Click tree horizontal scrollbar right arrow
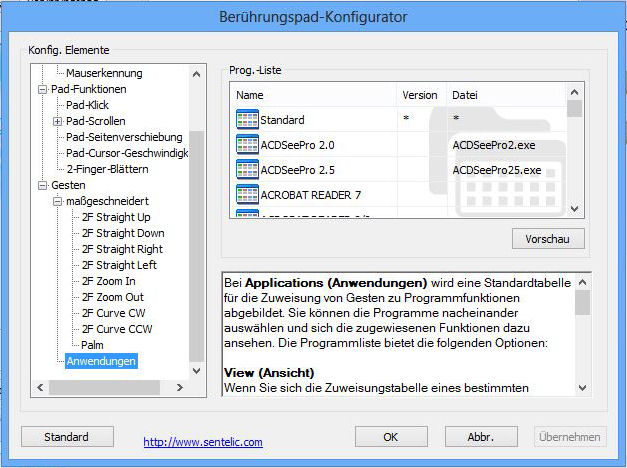The image size is (627, 468). coord(180,387)
